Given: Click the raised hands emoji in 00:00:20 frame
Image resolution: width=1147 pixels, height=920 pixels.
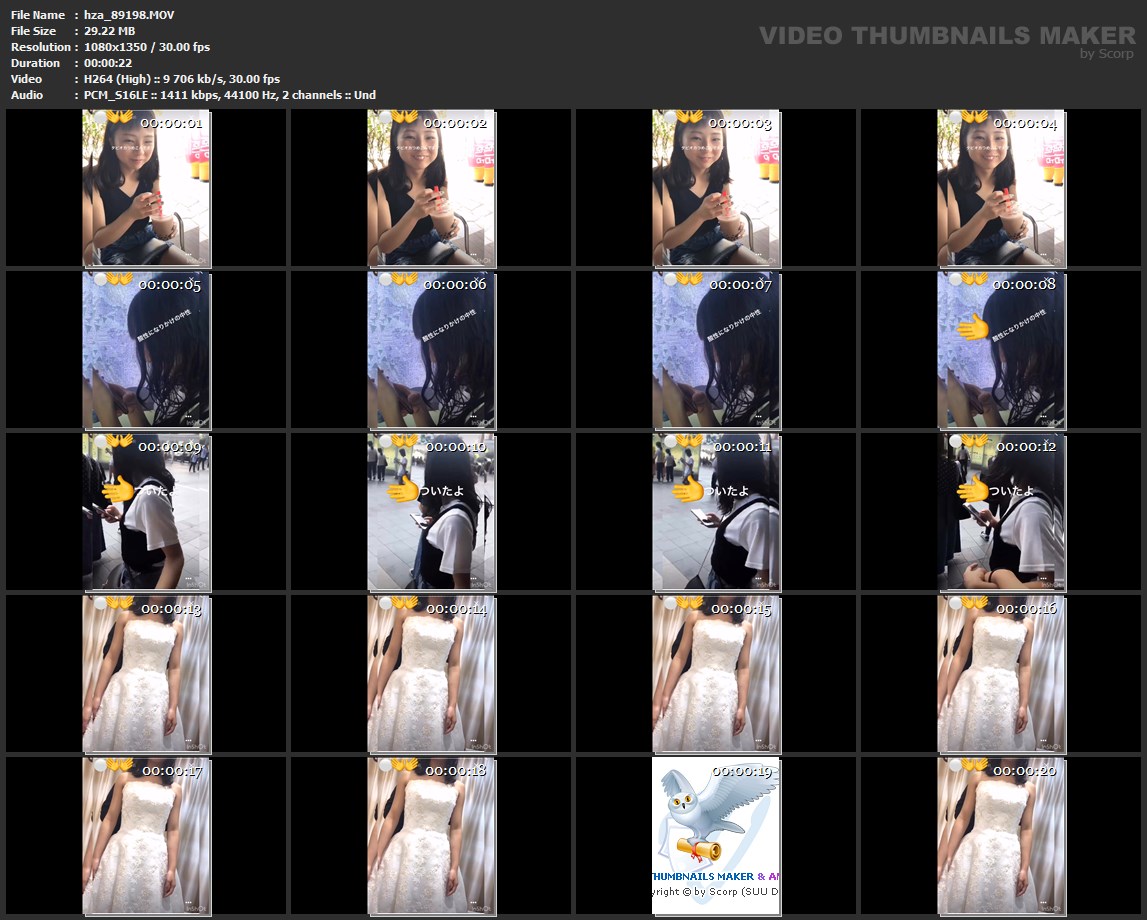Looking at the screenshot, I should (x=974, y=765).
